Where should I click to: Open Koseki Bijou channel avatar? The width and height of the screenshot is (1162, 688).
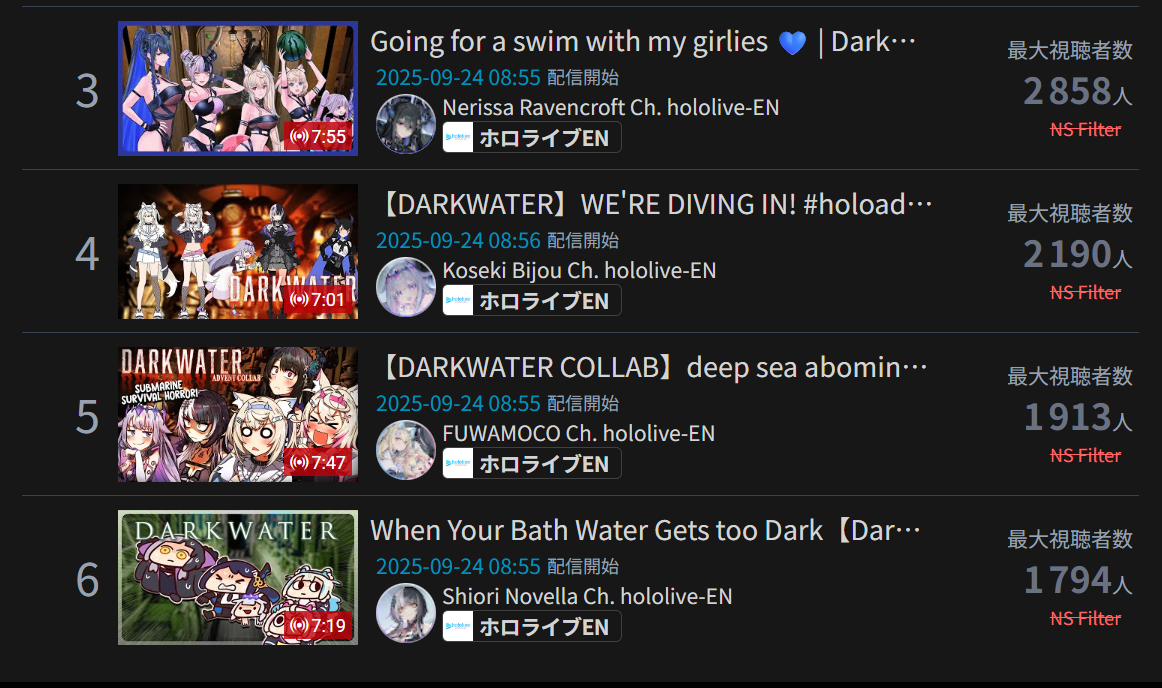pos(405,287)
